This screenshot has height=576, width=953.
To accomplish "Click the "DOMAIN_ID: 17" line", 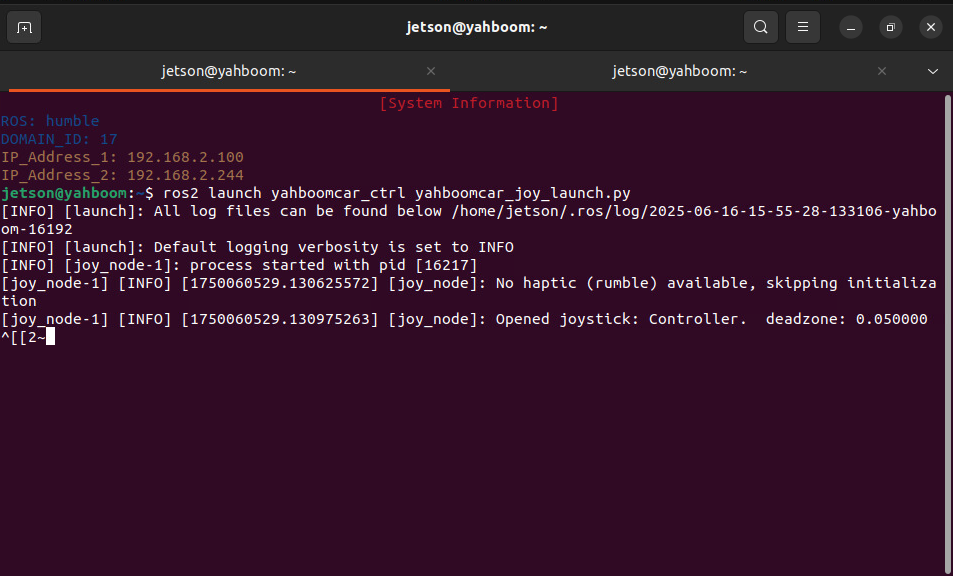I will (x=59, y=139).
